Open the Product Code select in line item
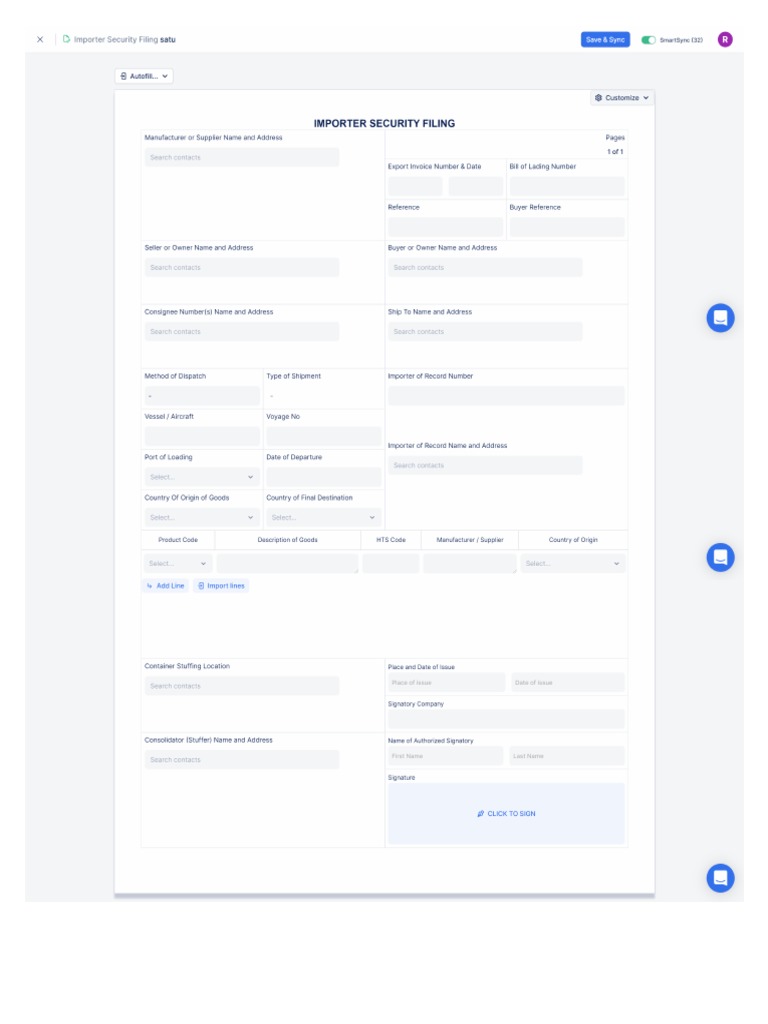 point(178,564)
